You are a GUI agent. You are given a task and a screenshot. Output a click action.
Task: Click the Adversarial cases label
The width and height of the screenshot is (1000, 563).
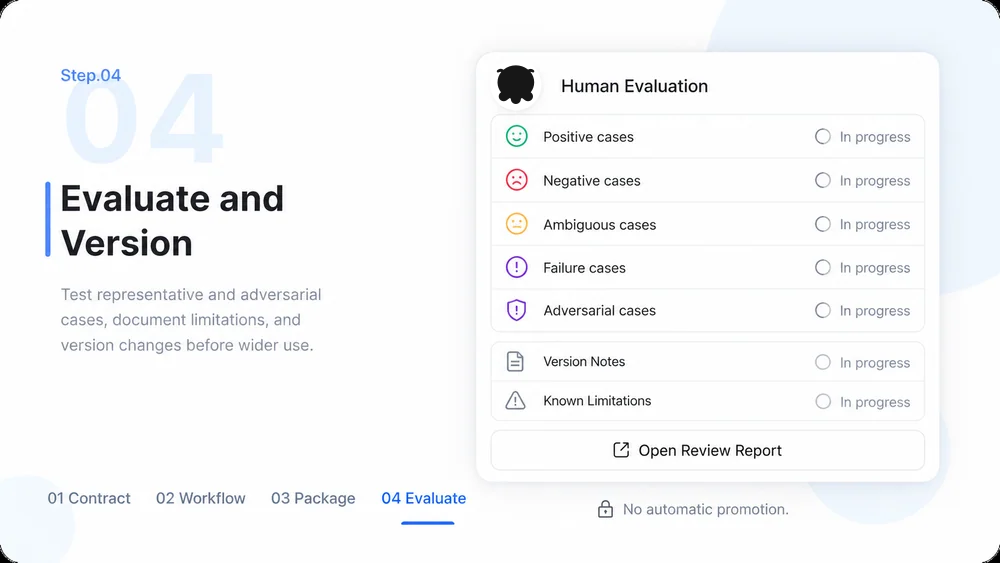[x=599, y=311]
